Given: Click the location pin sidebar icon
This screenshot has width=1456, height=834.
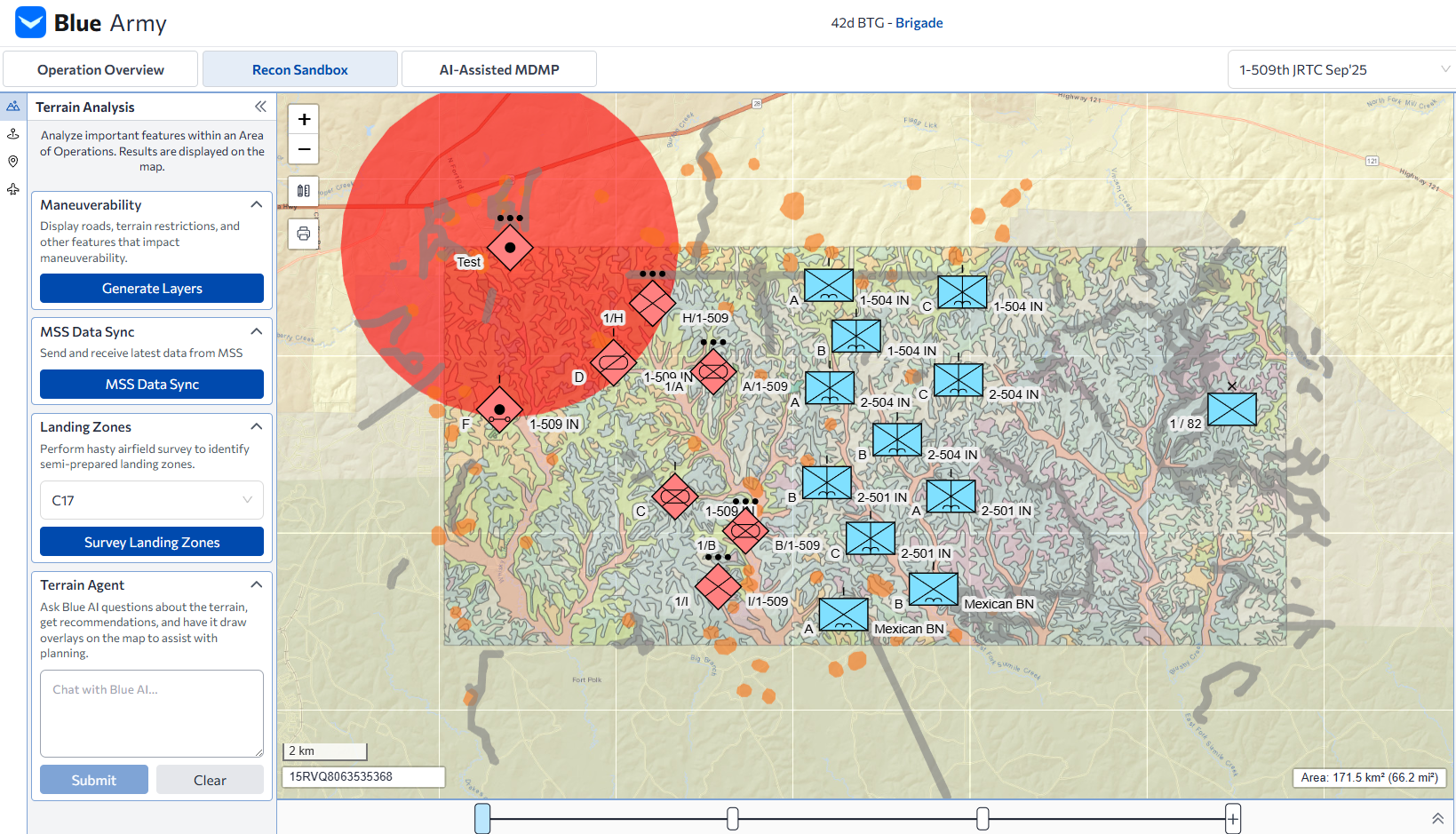Looking at the screenshot, I should point(13,162).
